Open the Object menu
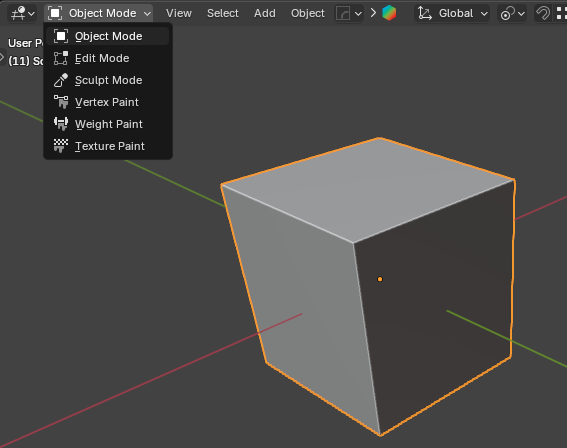Screen dimensions: 567x448 click(308, 13)
